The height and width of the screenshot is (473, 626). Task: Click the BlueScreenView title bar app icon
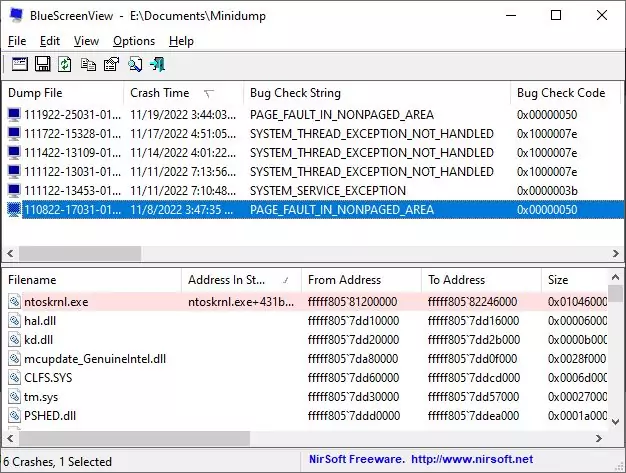(x=16, y=15)
